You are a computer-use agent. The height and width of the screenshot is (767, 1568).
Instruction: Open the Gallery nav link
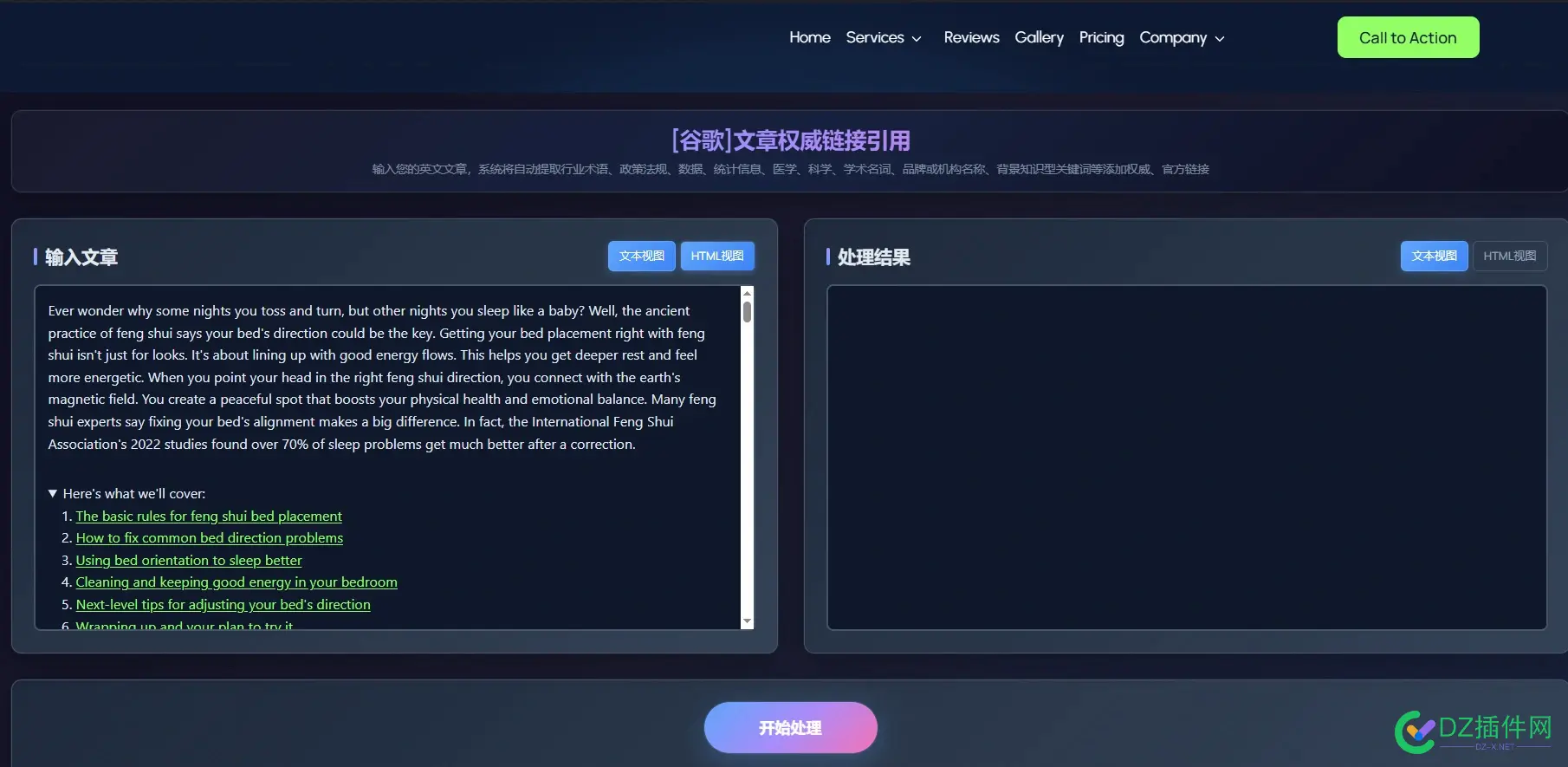(1039, 37)
